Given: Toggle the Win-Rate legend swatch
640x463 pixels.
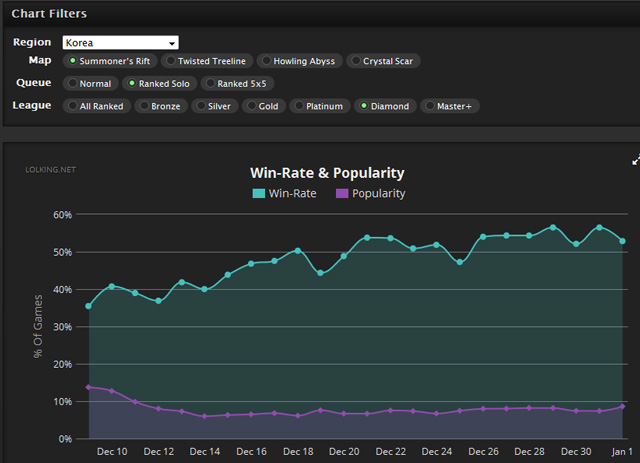Looking at the screenshot, I should pos(259,194).
